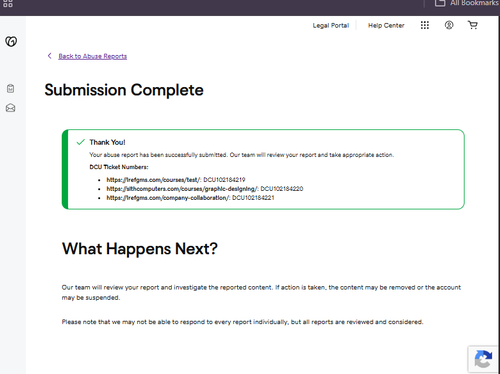Click the What Happens Next? heading

click(x=140, y=249)
